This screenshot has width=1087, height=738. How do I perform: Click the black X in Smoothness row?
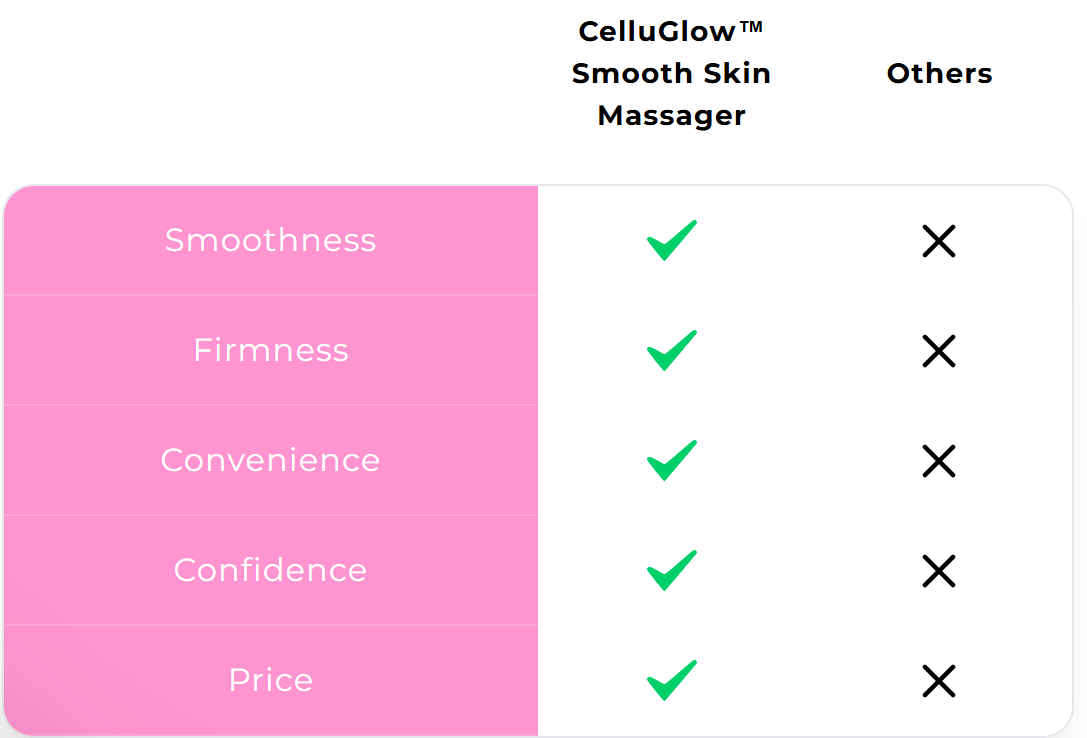pyautogui.click(x=939, y=241)
